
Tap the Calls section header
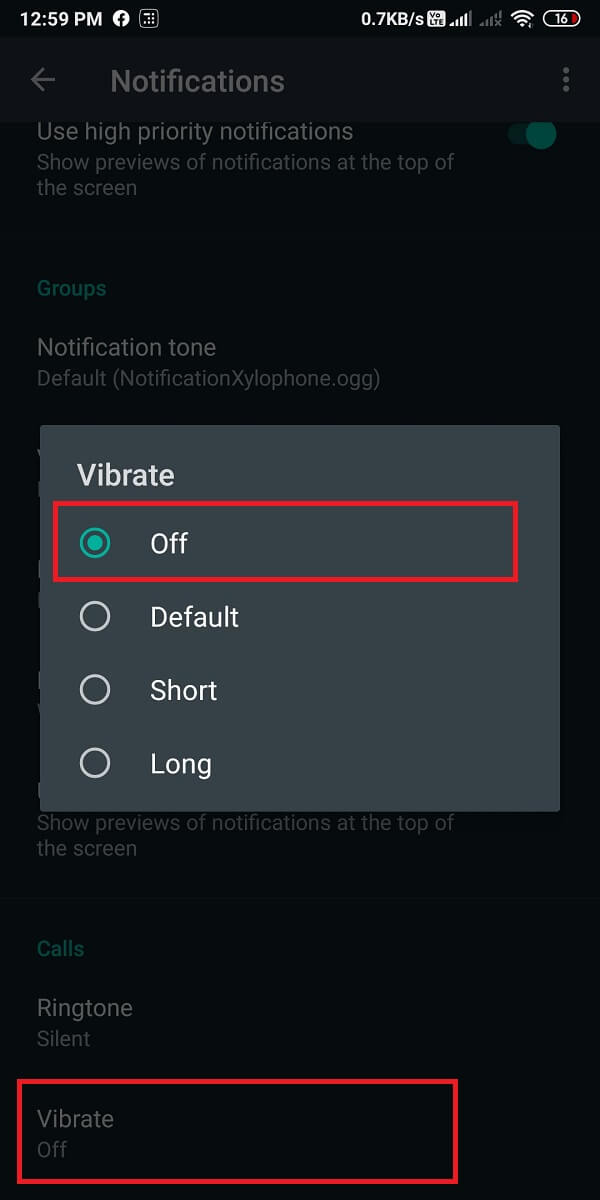60,948
